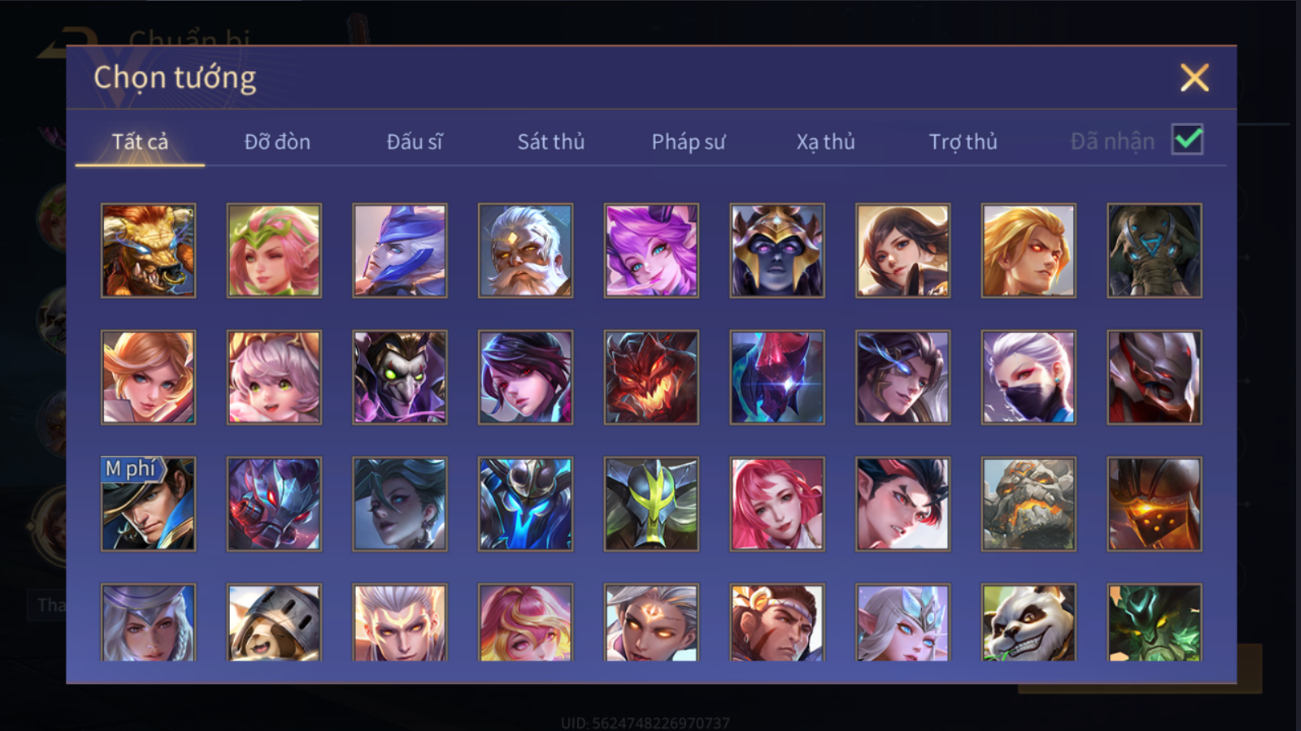Image resolution: width=1301 pixels, height=731 pixels.
Task: Open the Đấu sĩ category tab
Action: (414, 142)
